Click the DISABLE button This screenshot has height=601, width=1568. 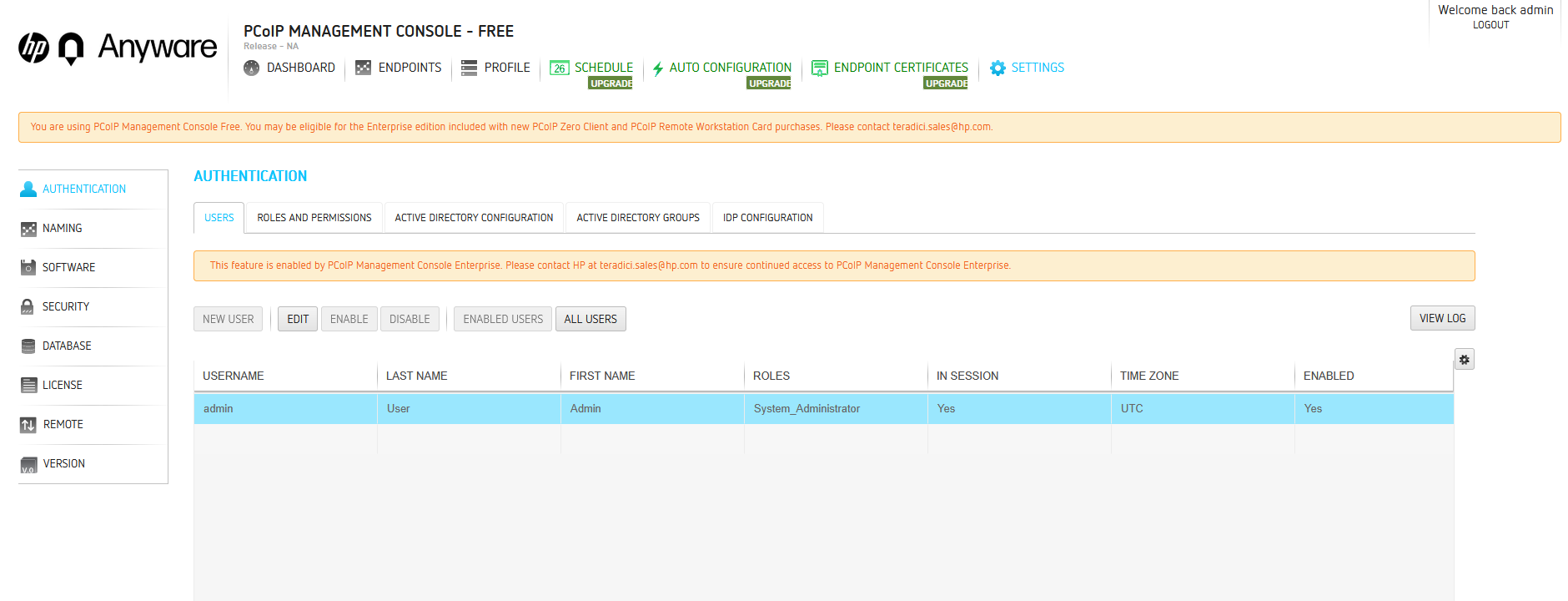410,319
